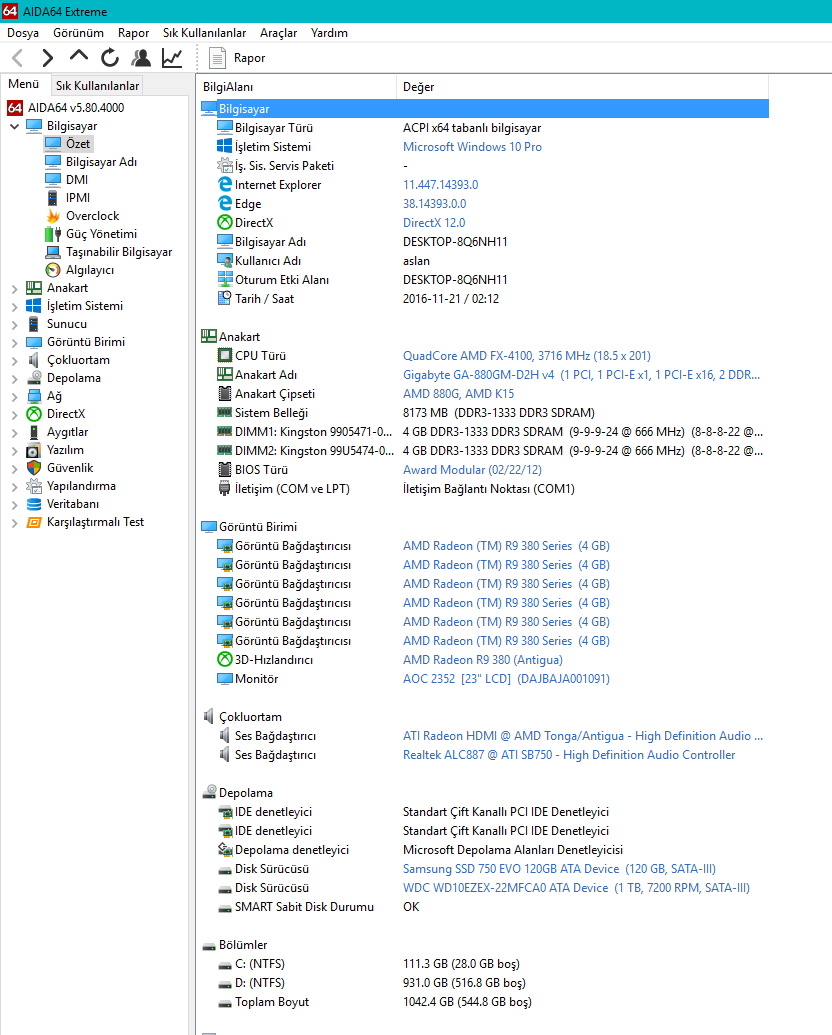
Task: Click the Yazılım software icon in the tree
Action: coord(34,450)
